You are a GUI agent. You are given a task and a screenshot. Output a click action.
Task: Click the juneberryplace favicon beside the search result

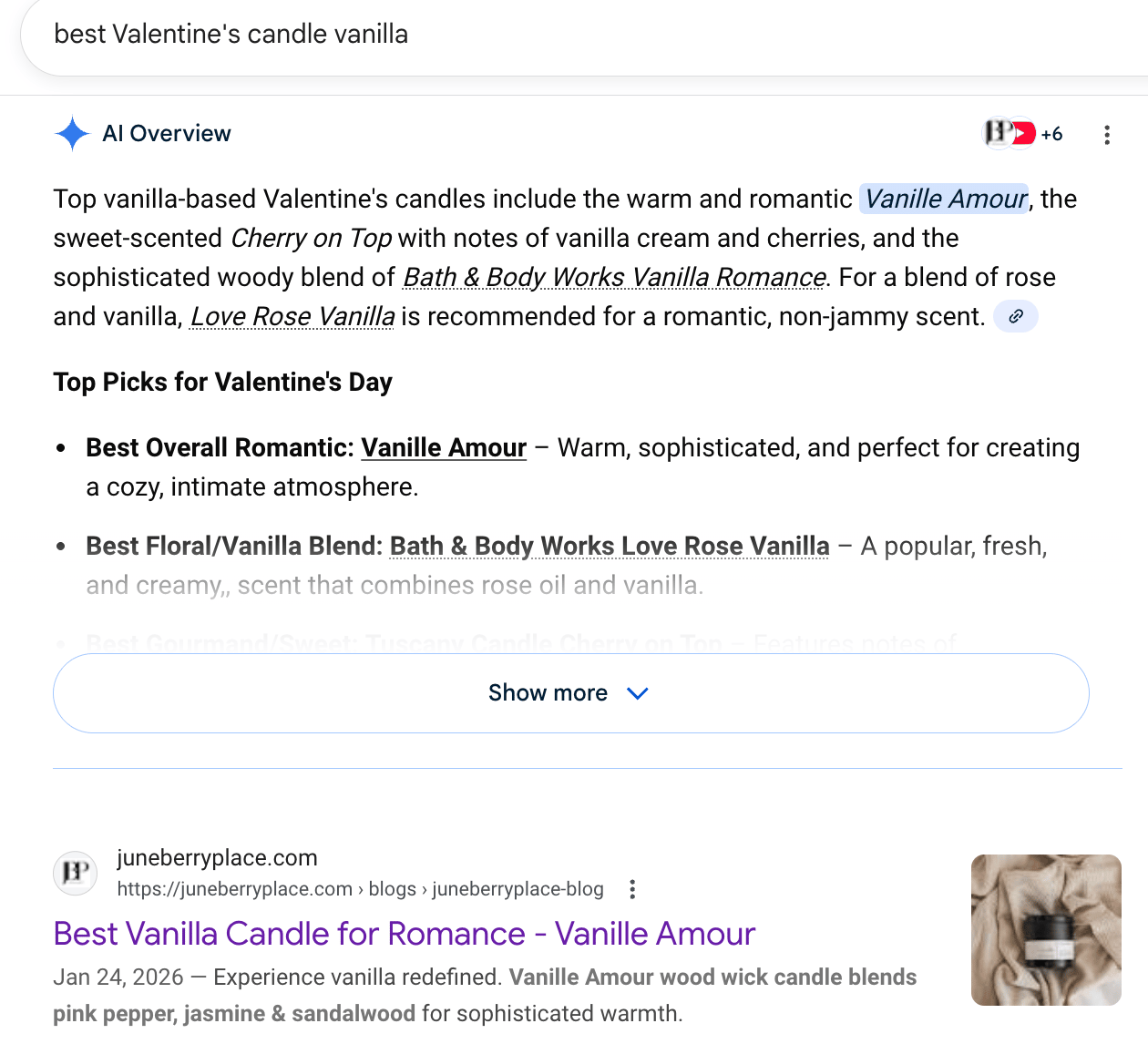(76, 873)
